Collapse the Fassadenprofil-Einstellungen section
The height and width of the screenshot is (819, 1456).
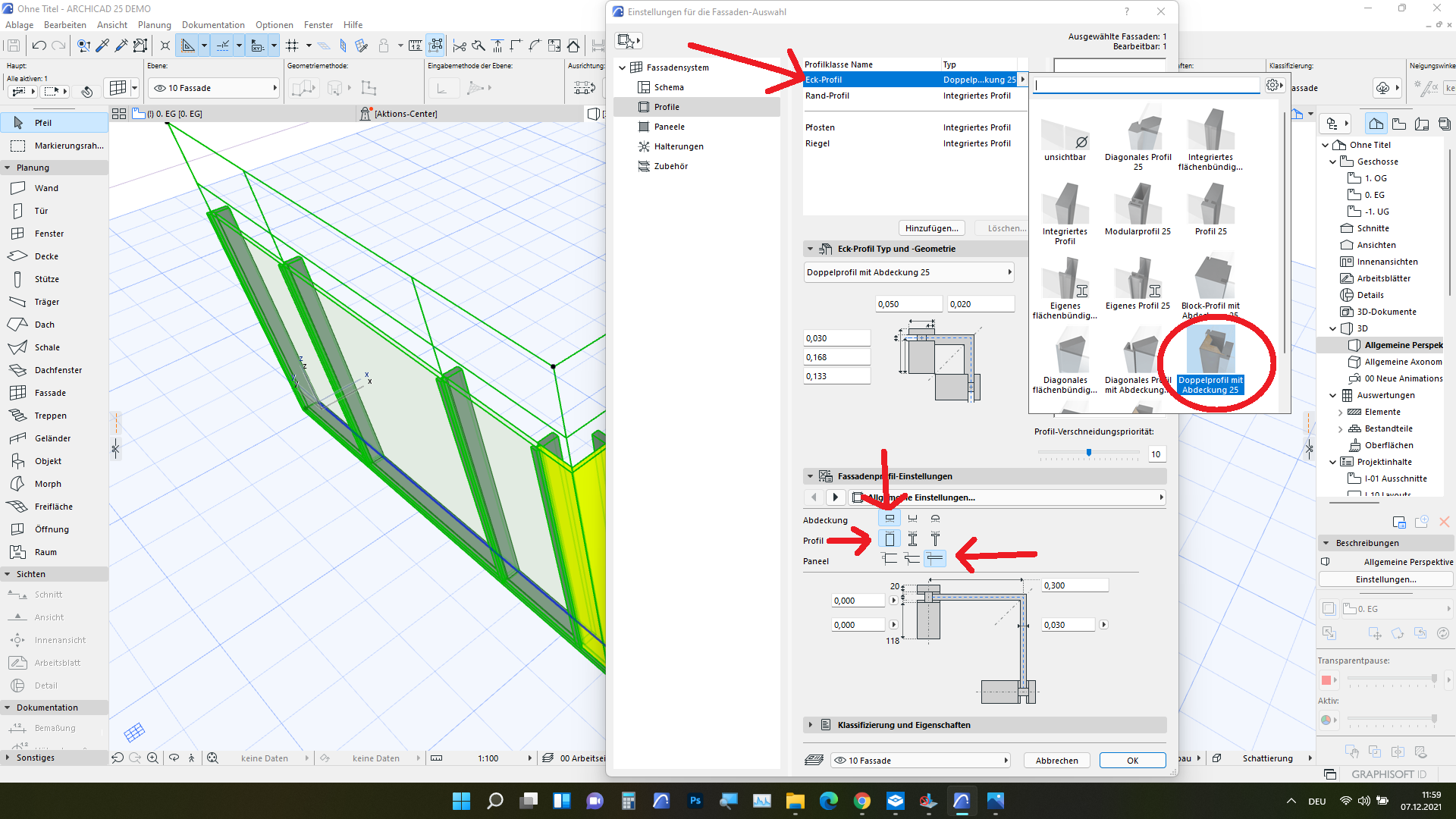810,476
